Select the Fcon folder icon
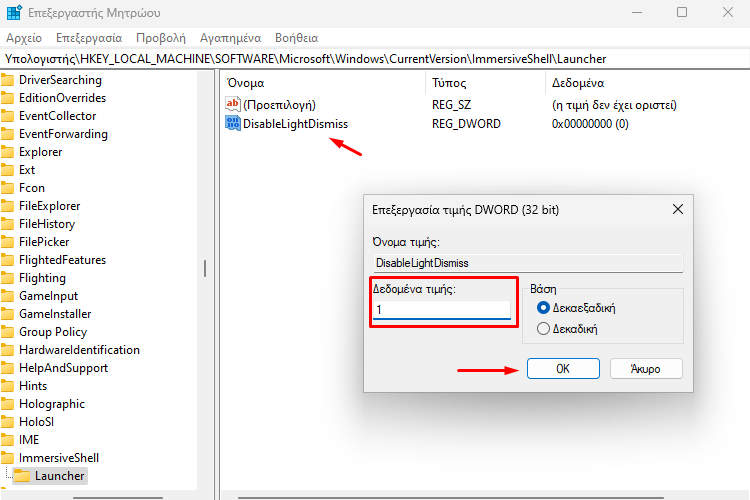 click(7, 188)
